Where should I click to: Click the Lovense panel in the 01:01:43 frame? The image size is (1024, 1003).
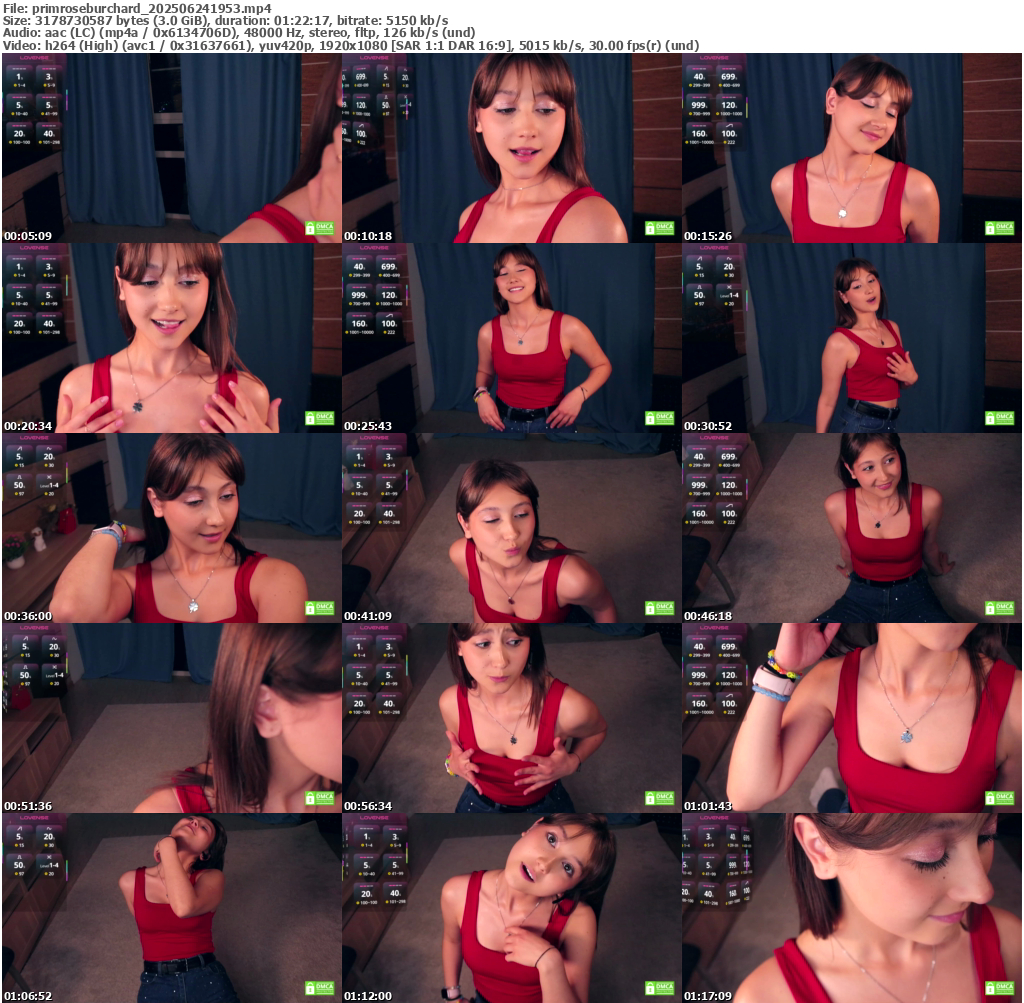(x=714, y=671)
